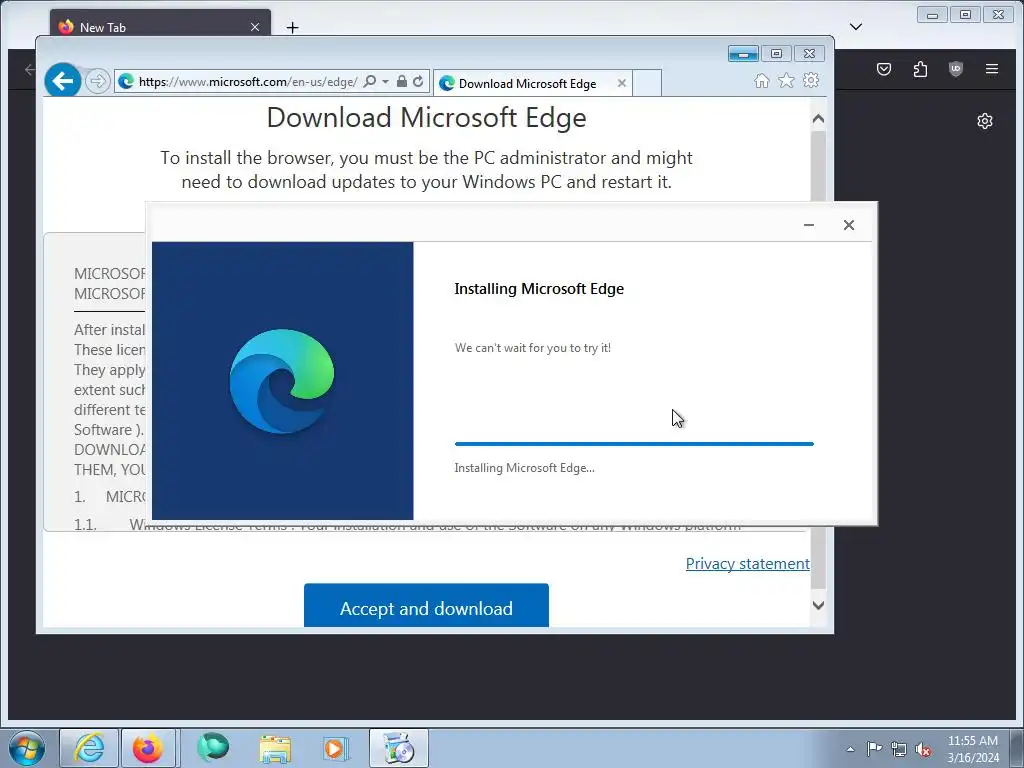Click the muted volume tray icon
1024x768 pixels.
[923, 749]
